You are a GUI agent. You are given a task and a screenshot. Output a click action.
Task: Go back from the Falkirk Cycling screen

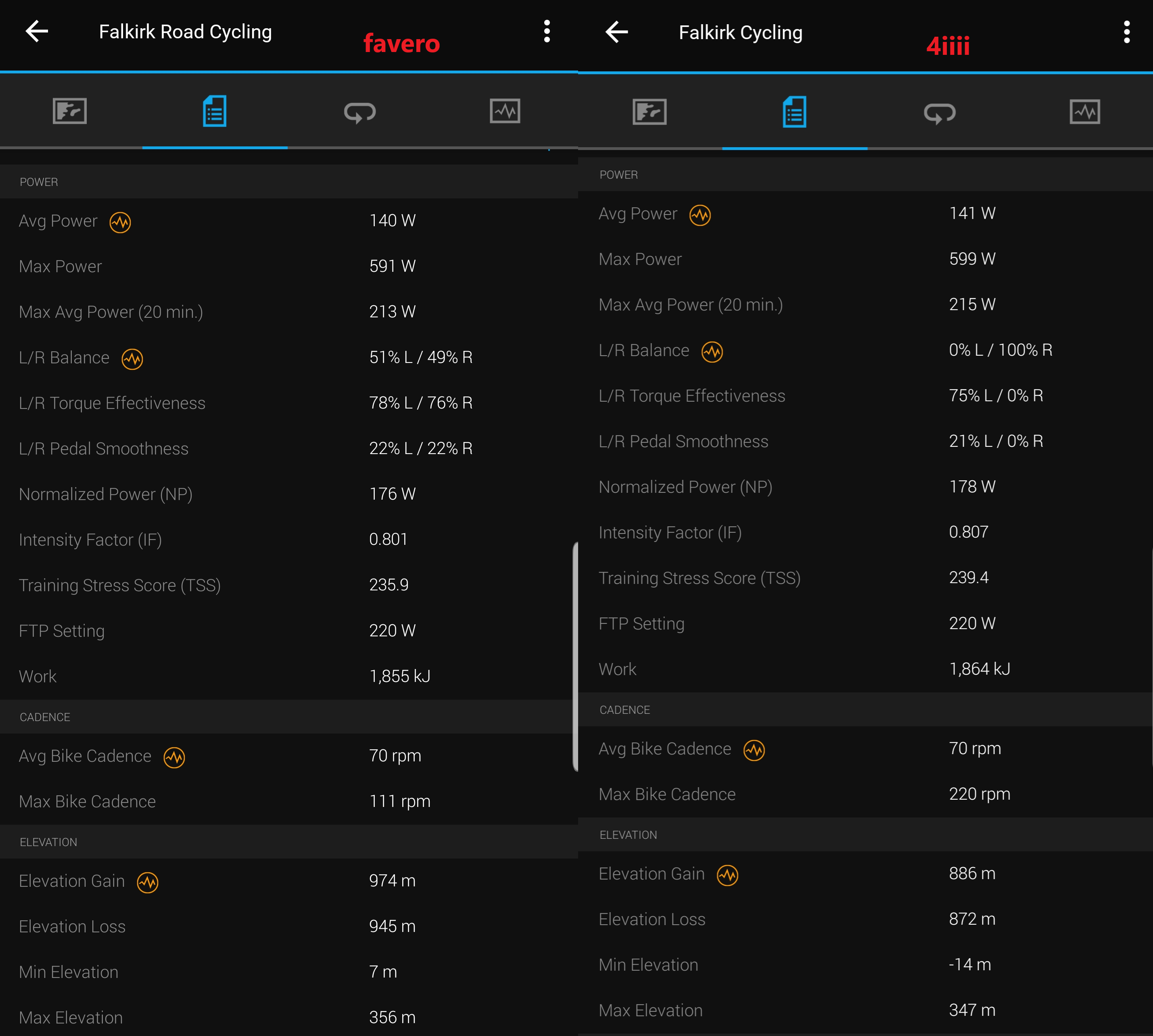(617, 32)
